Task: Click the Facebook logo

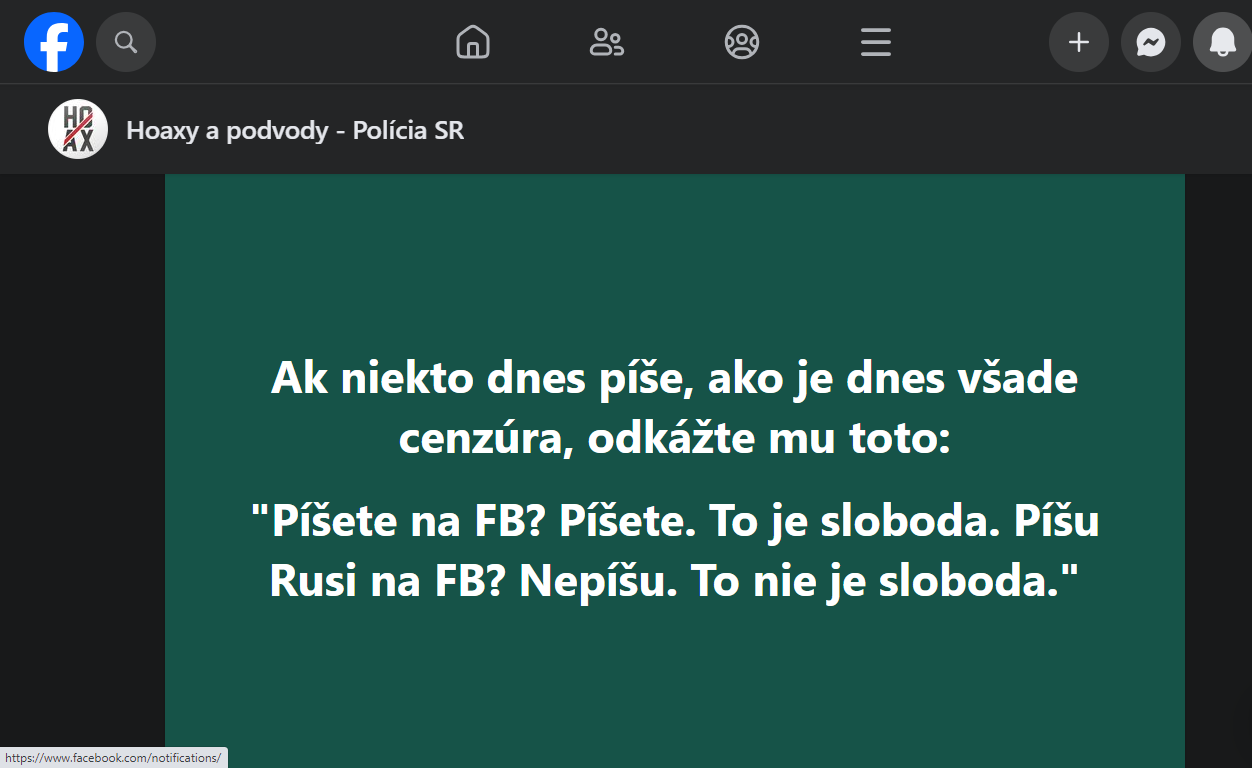Action: coord(54,42)
